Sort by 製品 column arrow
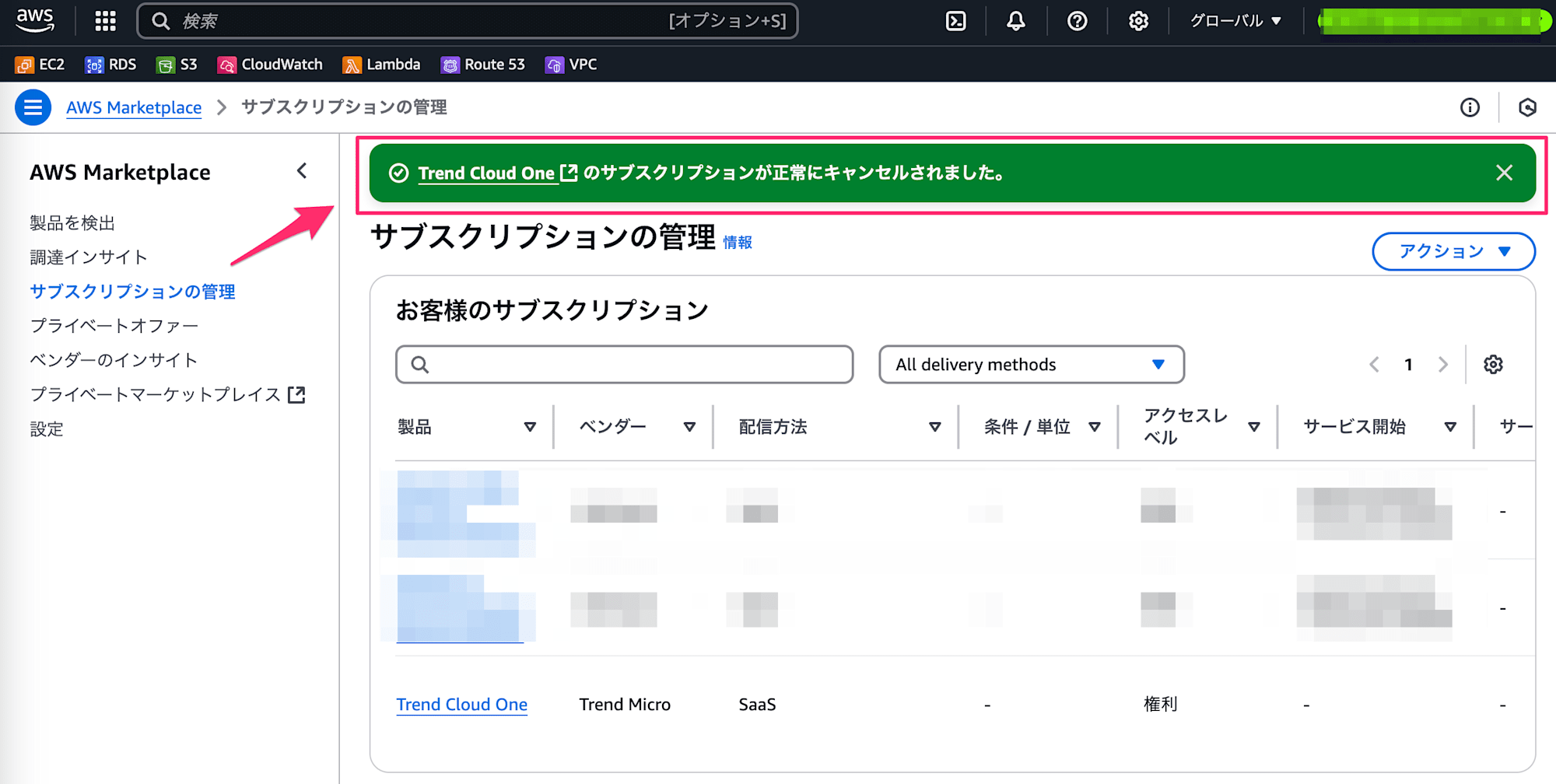The width and height of the screenshot is (1556, 784). click(530, 426)
